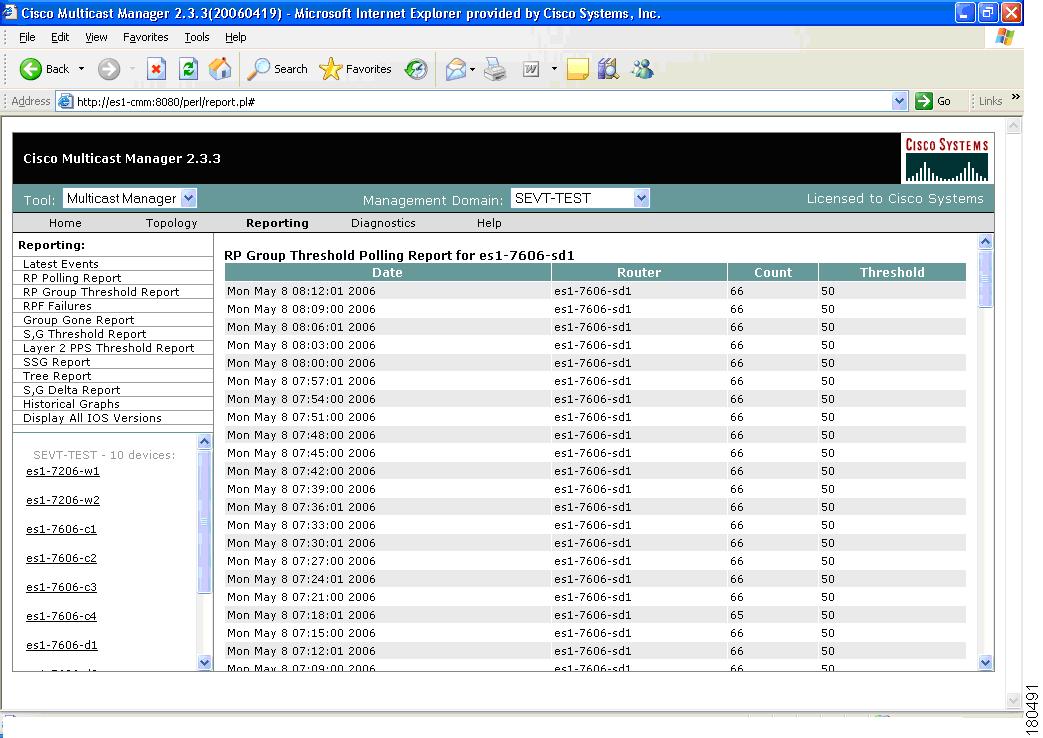Switch to the Topology tab
Image resolution: width=1043 pixels, height=738 pixels.
point(172,223)
